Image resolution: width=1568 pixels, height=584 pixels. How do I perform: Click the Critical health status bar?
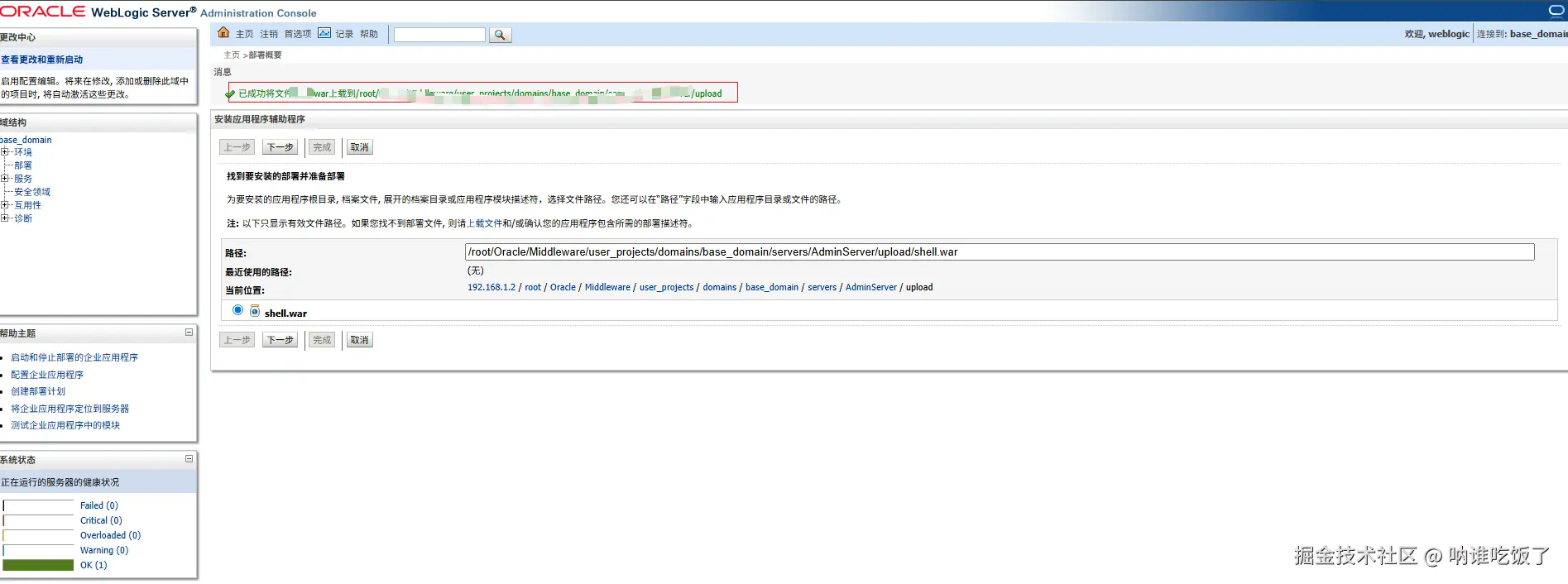pyautogui.click(x=38, y=520)
